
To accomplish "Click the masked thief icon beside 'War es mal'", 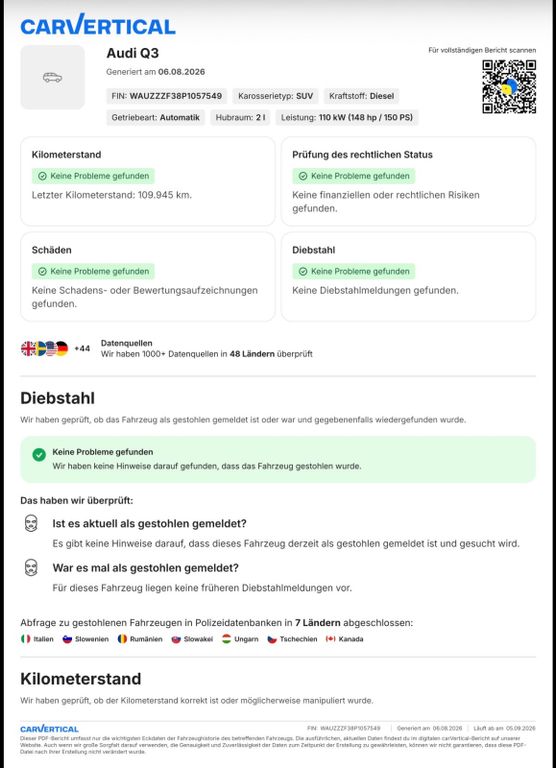I will tap(31, 568).
